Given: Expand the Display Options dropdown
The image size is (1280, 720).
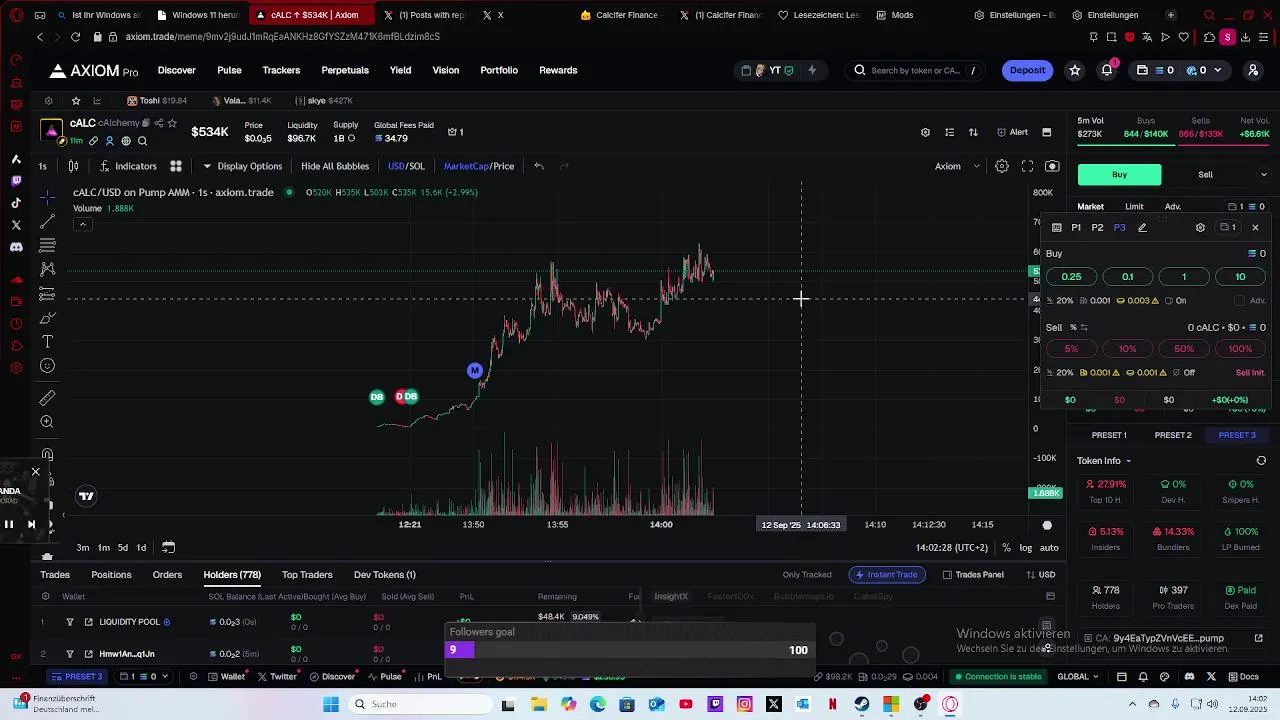Looking at the screenshot, I should pos(243,166).
